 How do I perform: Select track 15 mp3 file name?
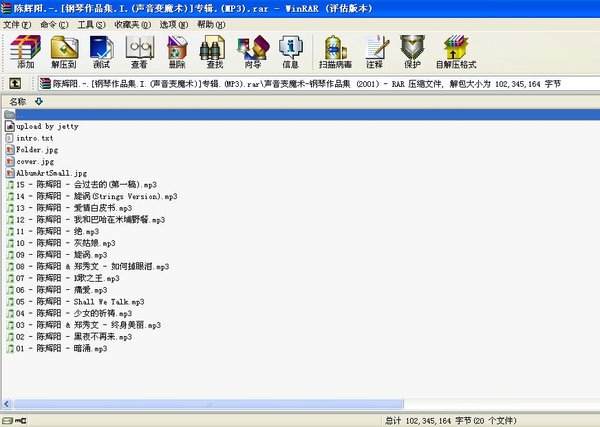pyautogui.click(x=86, y=185)
